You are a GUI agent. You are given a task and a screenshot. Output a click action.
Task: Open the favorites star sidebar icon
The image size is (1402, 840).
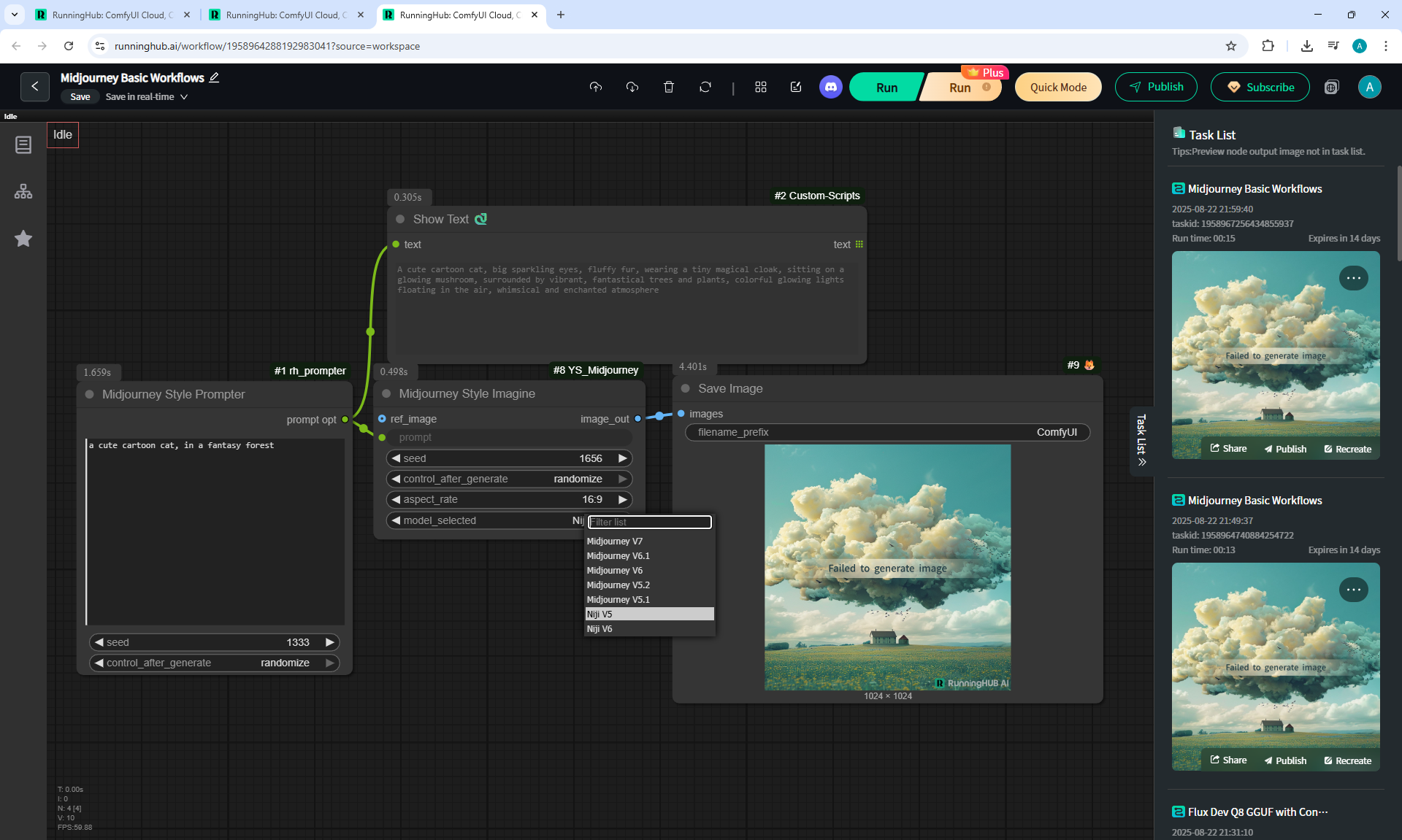[23, 239]
